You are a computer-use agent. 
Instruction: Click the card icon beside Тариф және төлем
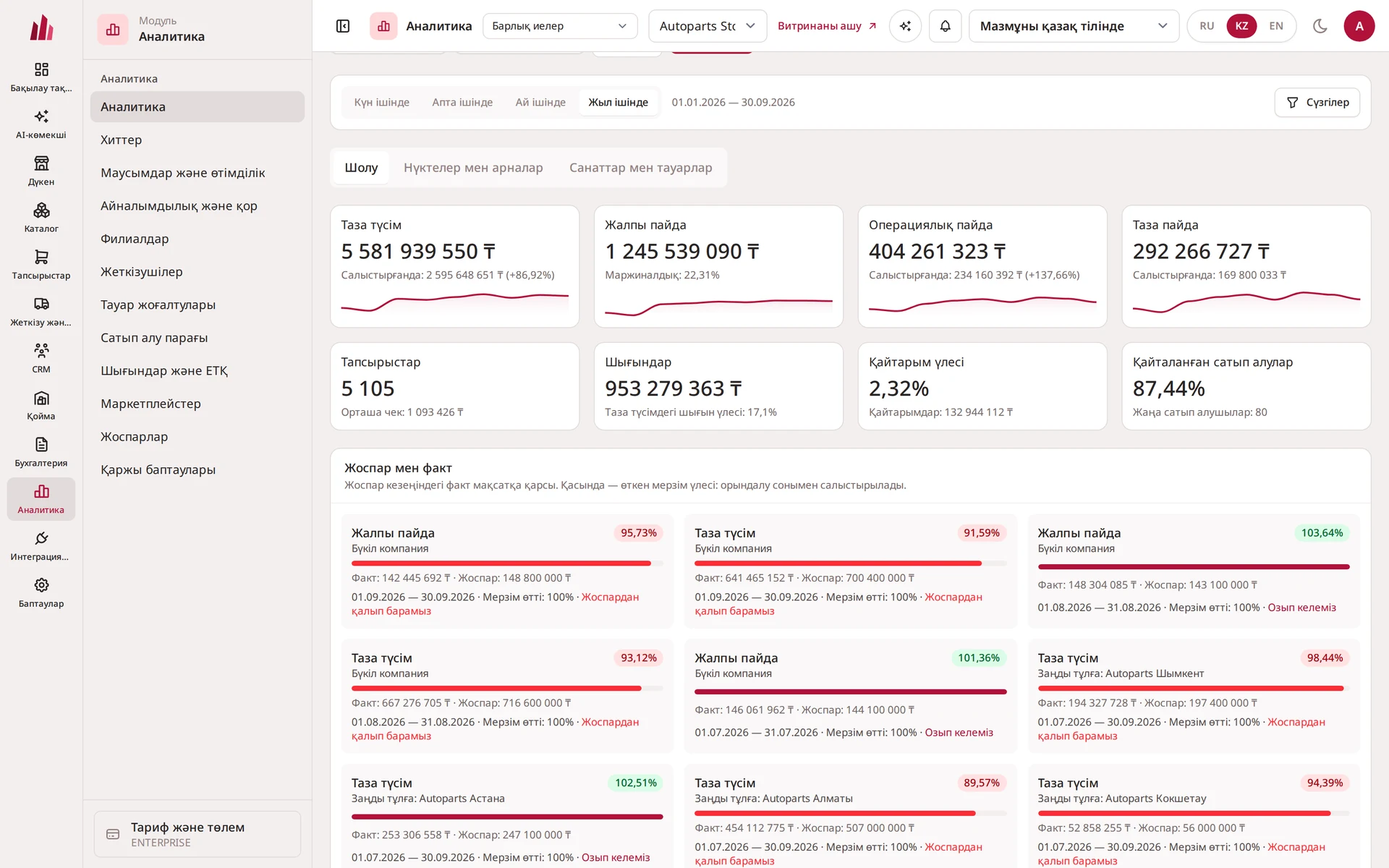coord(113,834)
